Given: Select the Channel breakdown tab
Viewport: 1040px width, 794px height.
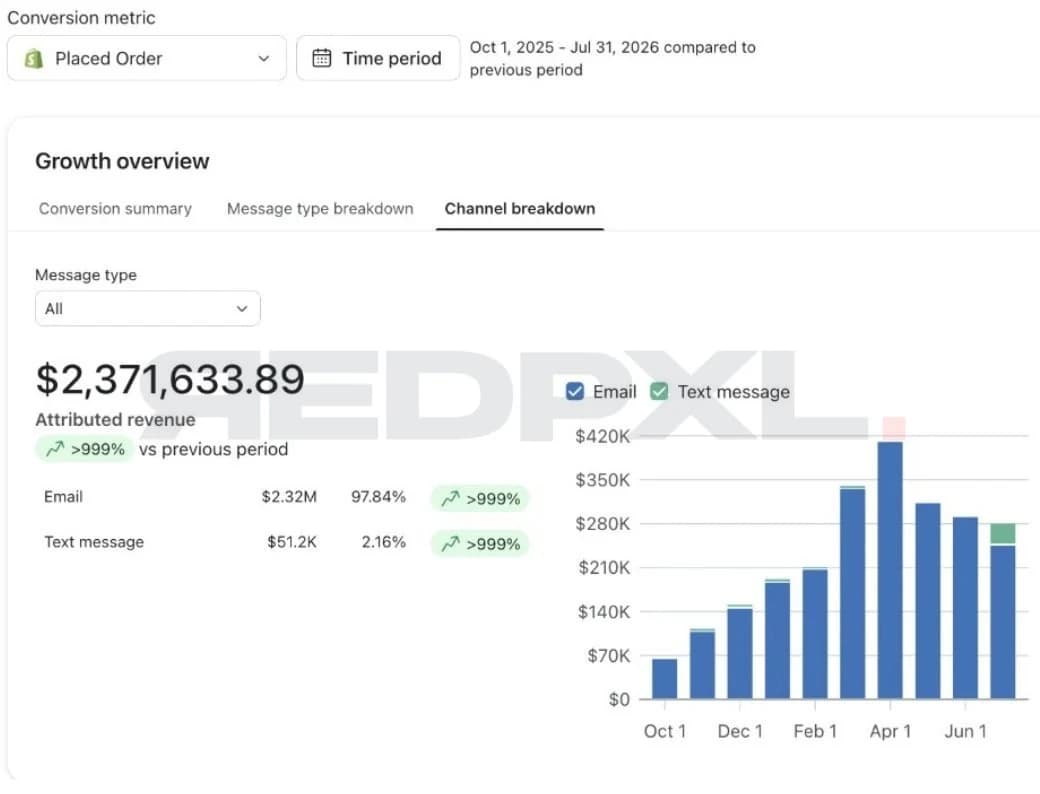Looking at the screenshot, I should pyautogui.click(x=520, y=209).
